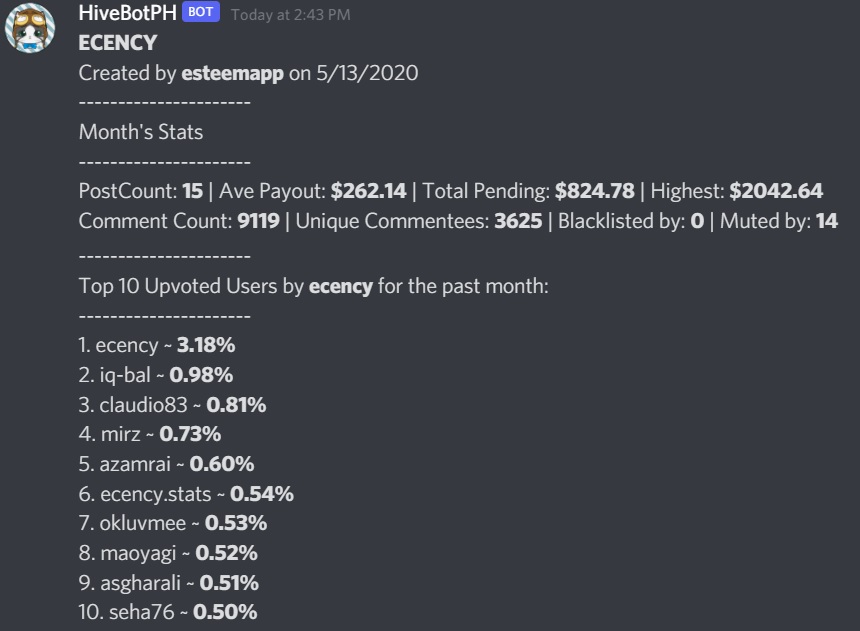Select the Total Pending $824.78 value
Screen dimensions: 860x631
595,191
